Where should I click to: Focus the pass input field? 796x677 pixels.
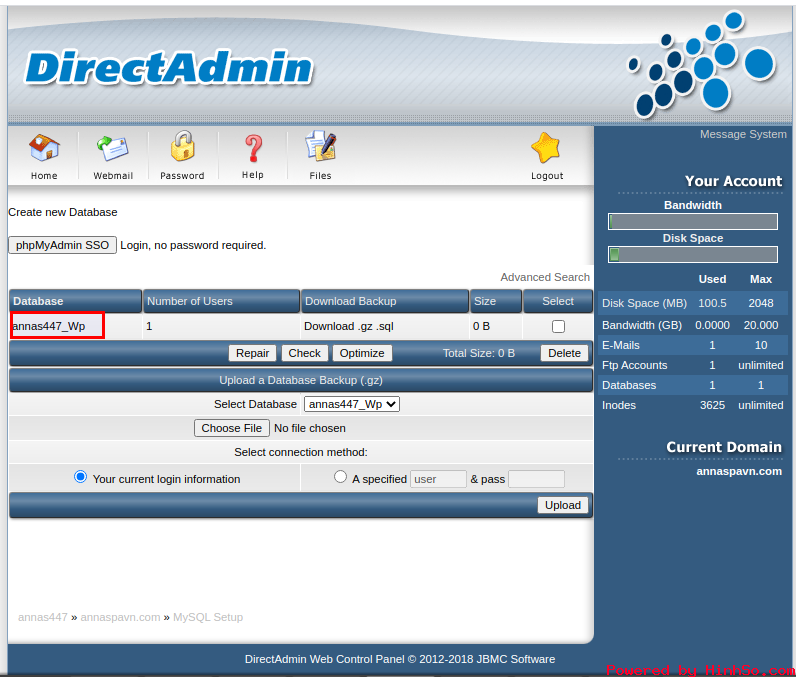536,479
